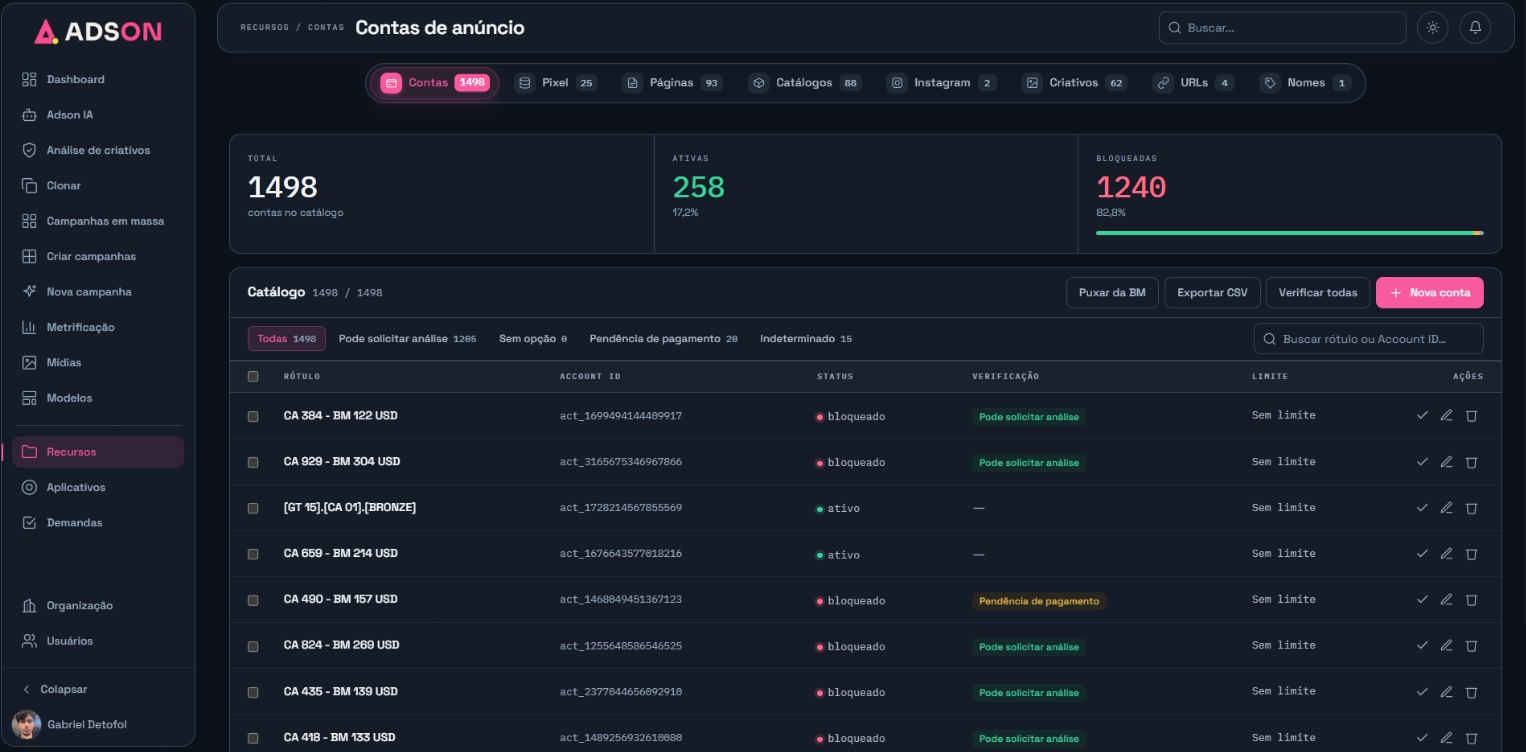The width and height of the screenshot is (1526, 752).
Task: Switch to the Pixel tab
Action: click(x=556, y=83)
